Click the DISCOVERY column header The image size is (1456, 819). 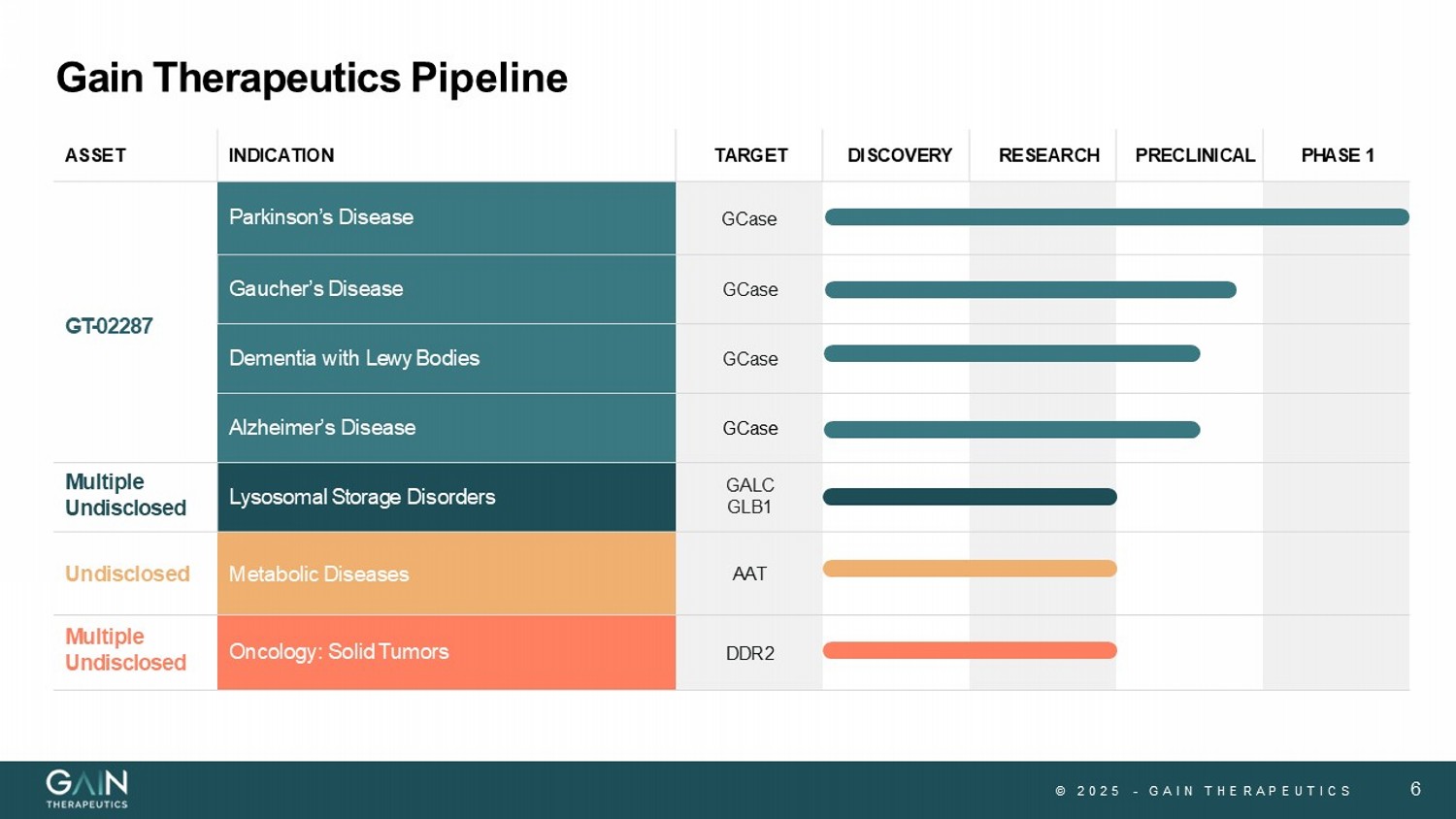point(899,155)
